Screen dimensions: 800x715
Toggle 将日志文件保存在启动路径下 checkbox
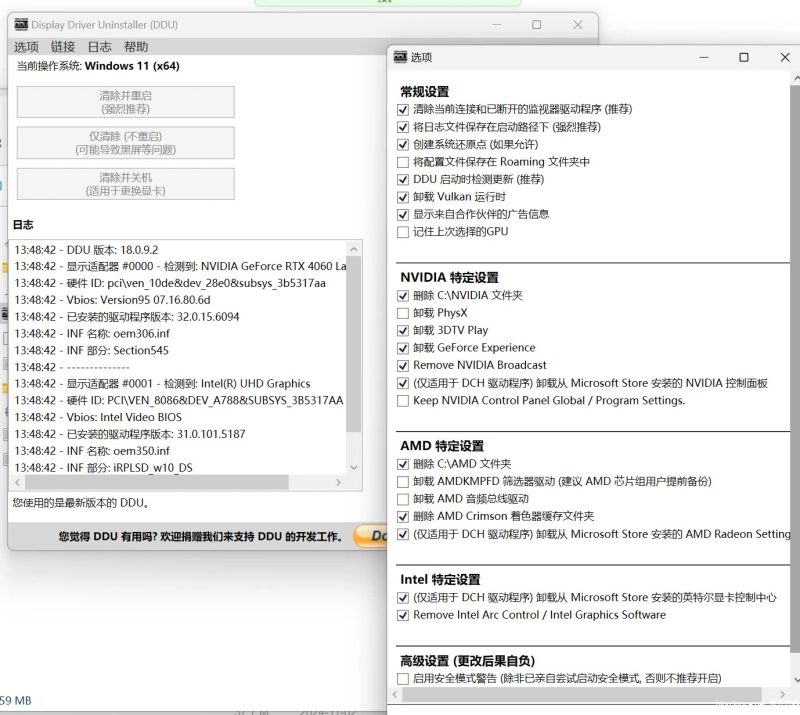coord(403,127)
